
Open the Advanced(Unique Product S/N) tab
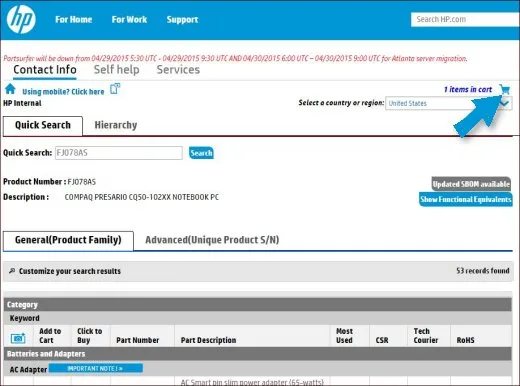(x=212, y=240)
